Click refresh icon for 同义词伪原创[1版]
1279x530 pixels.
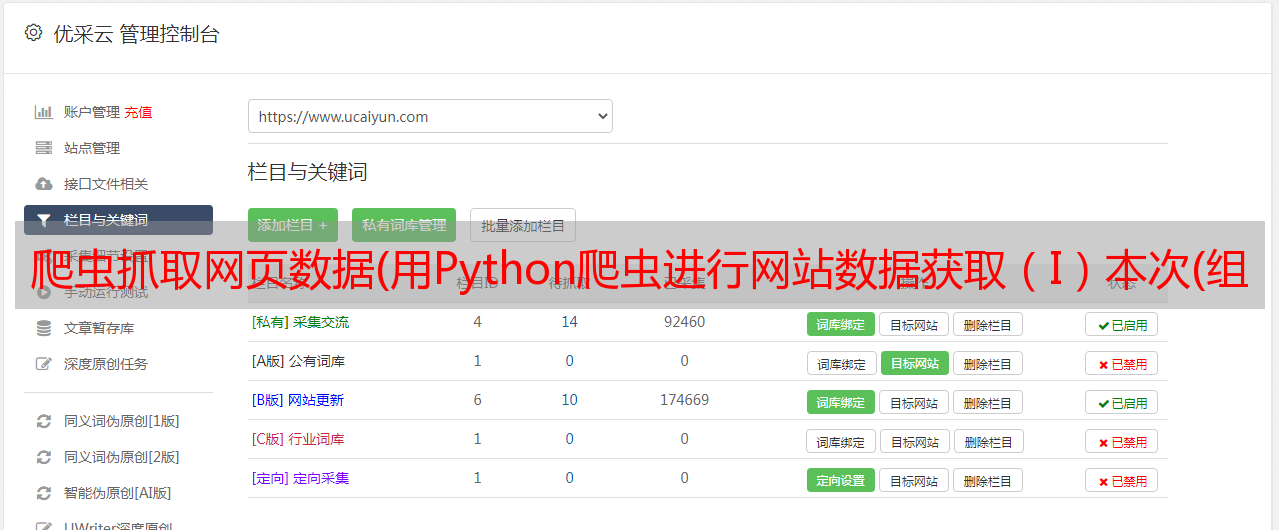coord(44,421)
